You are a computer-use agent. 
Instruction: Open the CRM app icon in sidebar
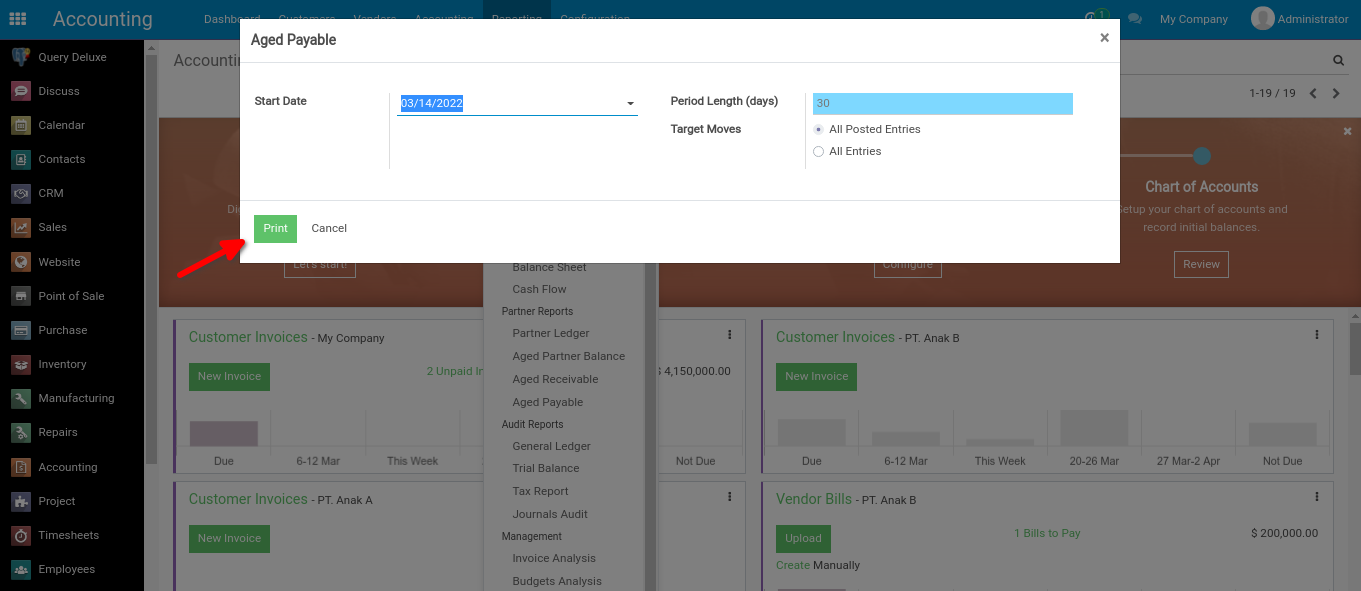click(x=21, y=193)
